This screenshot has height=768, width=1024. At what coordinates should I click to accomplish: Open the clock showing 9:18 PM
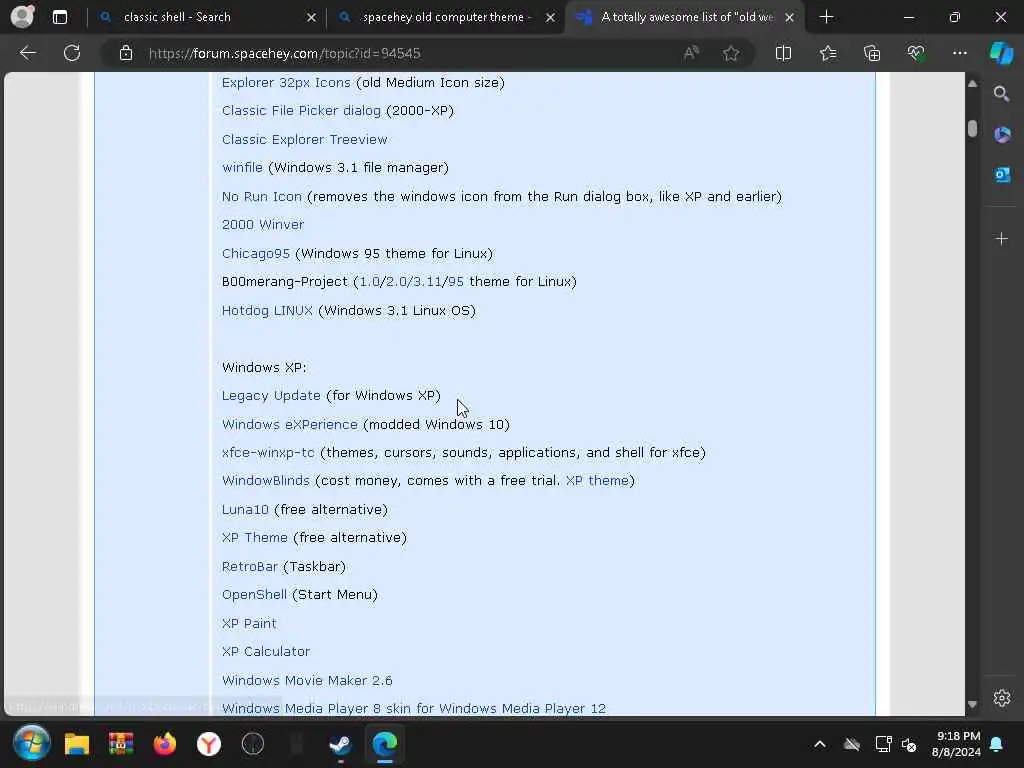(x=957, y=744)
